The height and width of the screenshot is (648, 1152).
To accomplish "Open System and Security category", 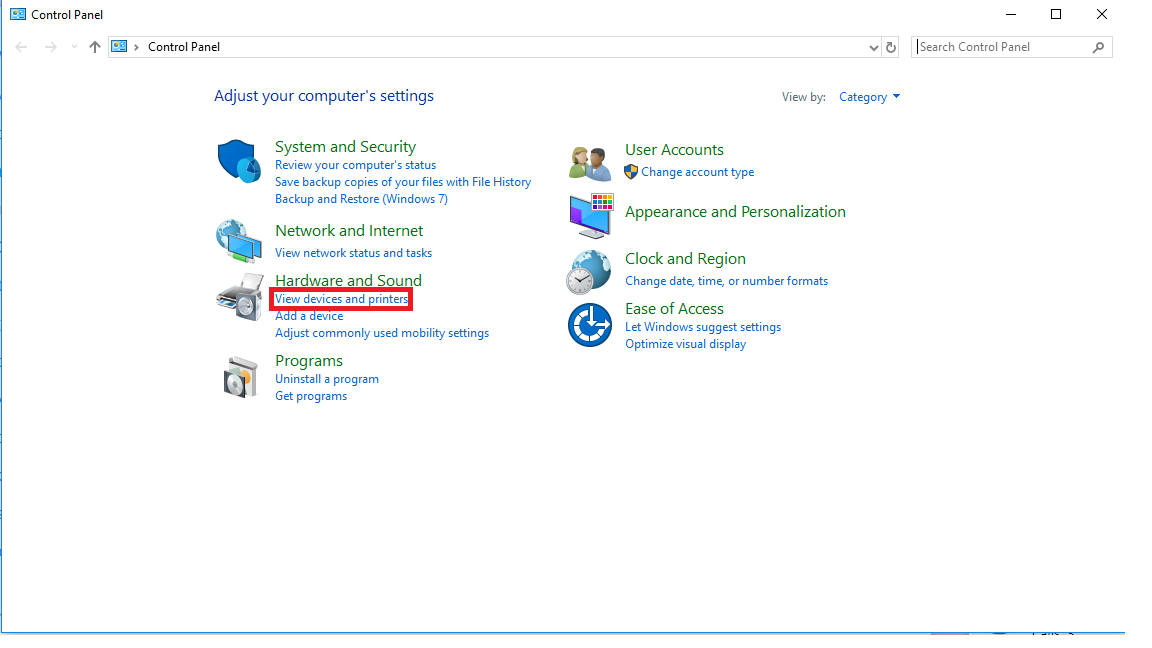I will coord(345,147).
